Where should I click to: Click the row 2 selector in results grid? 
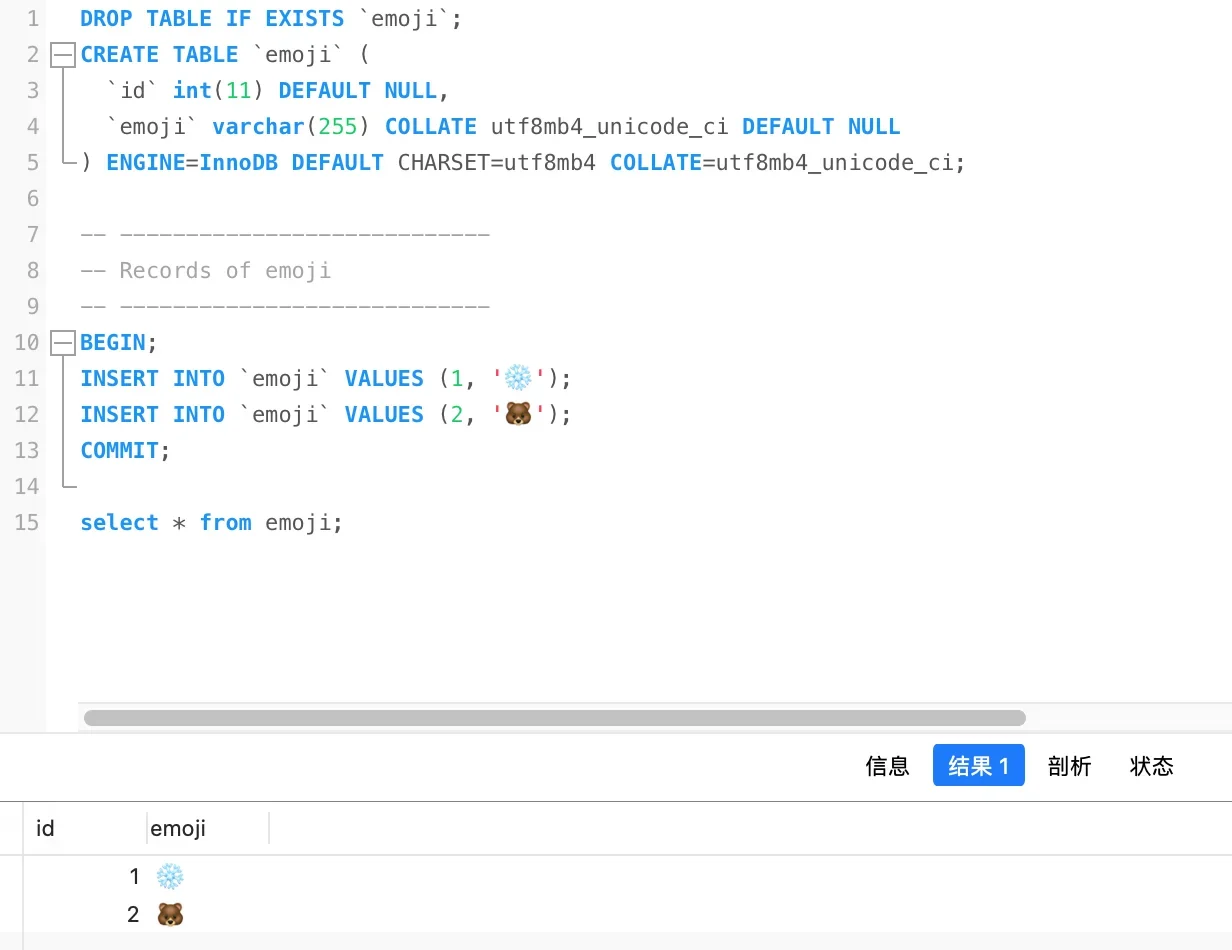[12, 914]
